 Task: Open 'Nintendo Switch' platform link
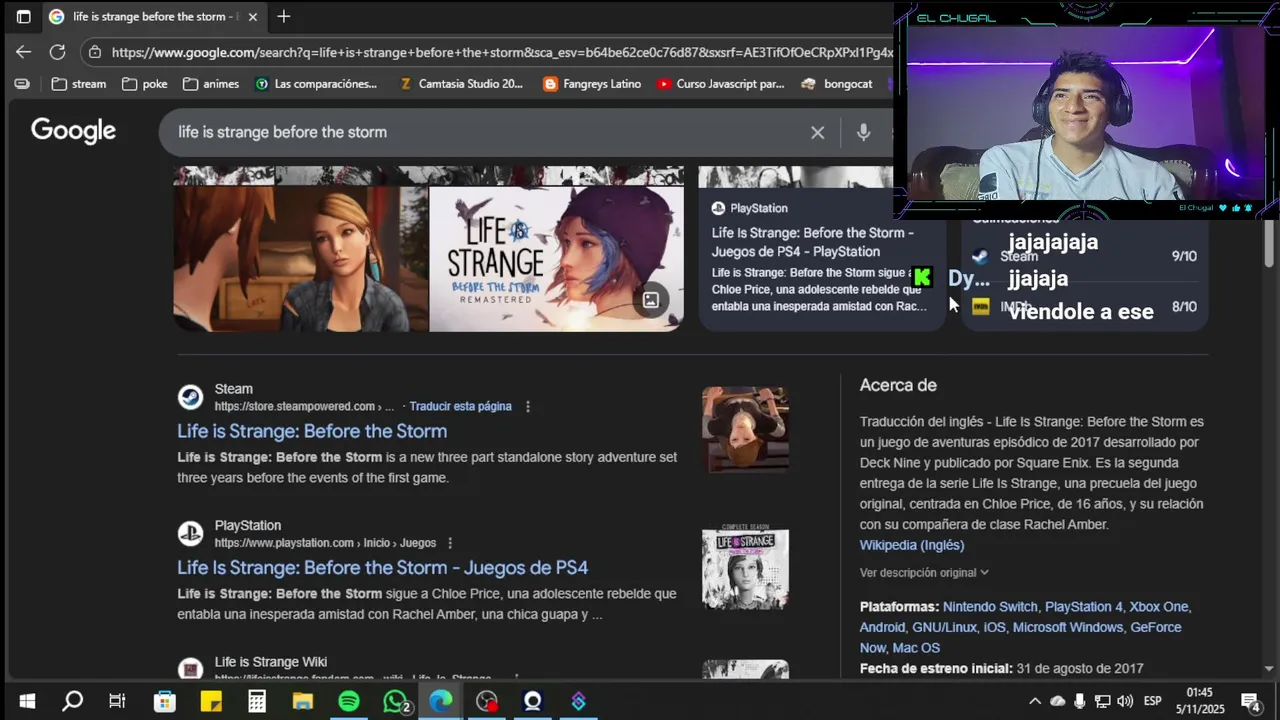coord(990,607)
